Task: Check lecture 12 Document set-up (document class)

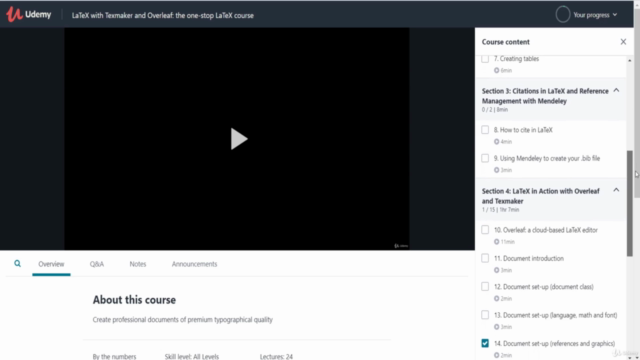Action: (x=485, y=287)
